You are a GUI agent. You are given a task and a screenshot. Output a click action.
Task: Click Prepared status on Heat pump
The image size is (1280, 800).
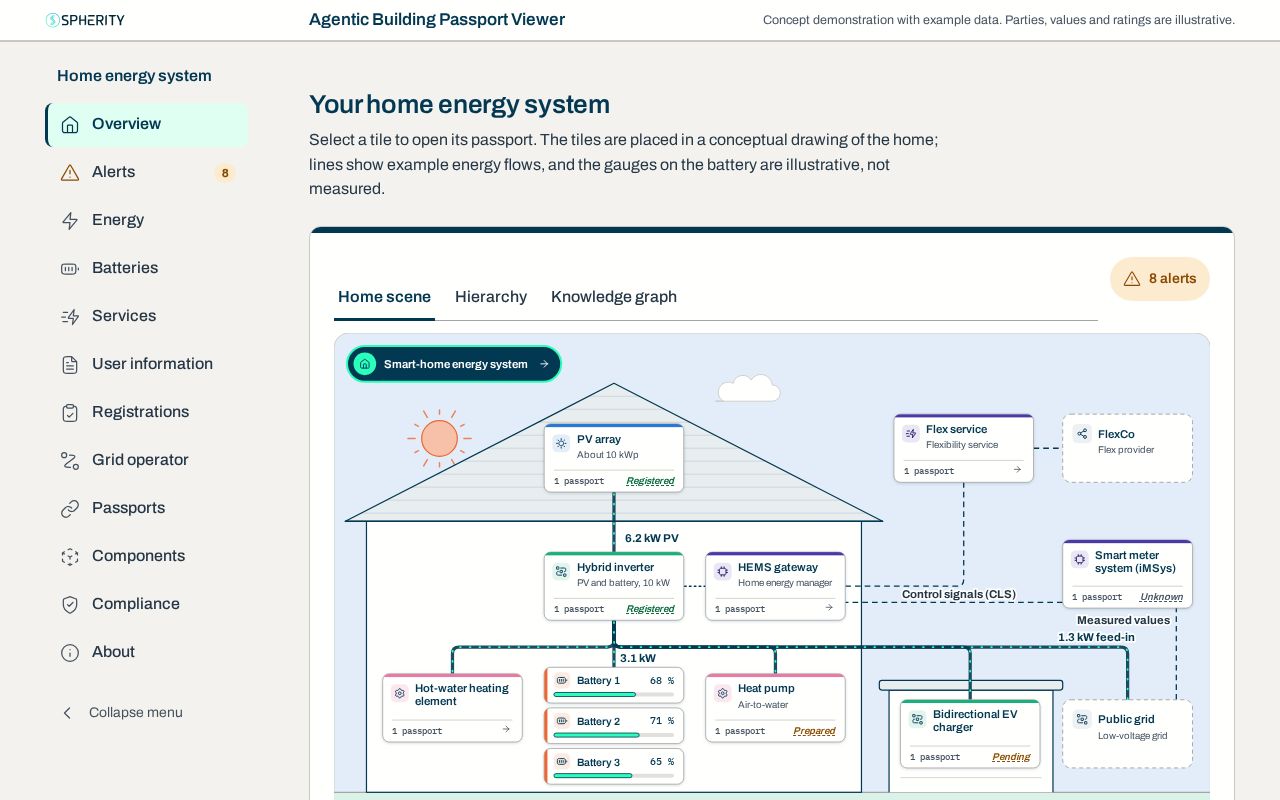[x=814, y=731]
